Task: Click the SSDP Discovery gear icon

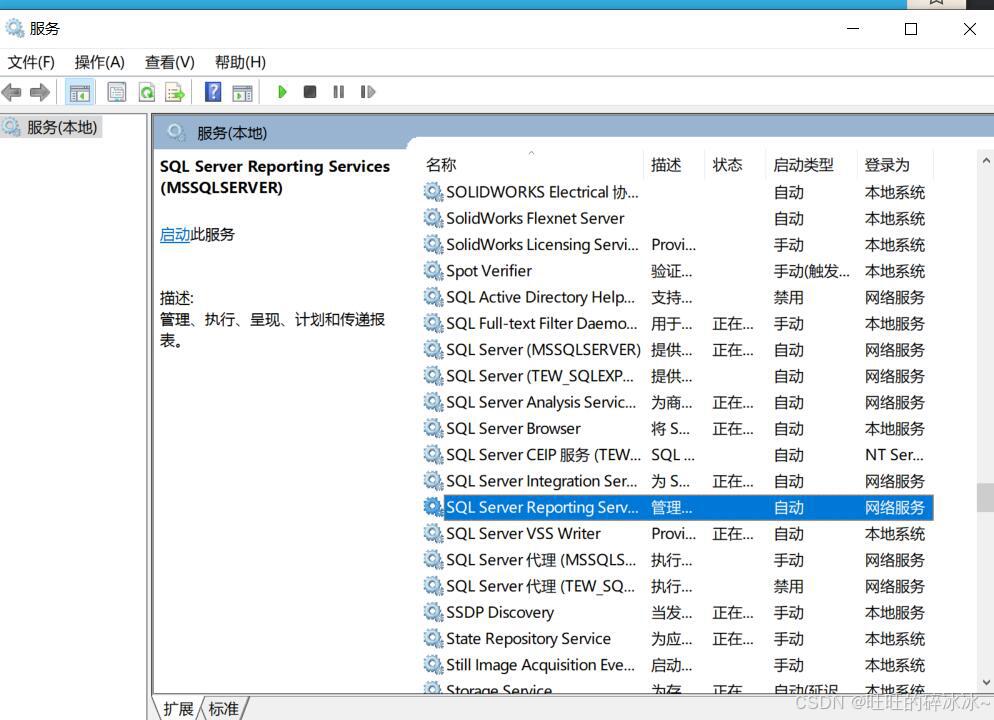Action: (433, 612)
